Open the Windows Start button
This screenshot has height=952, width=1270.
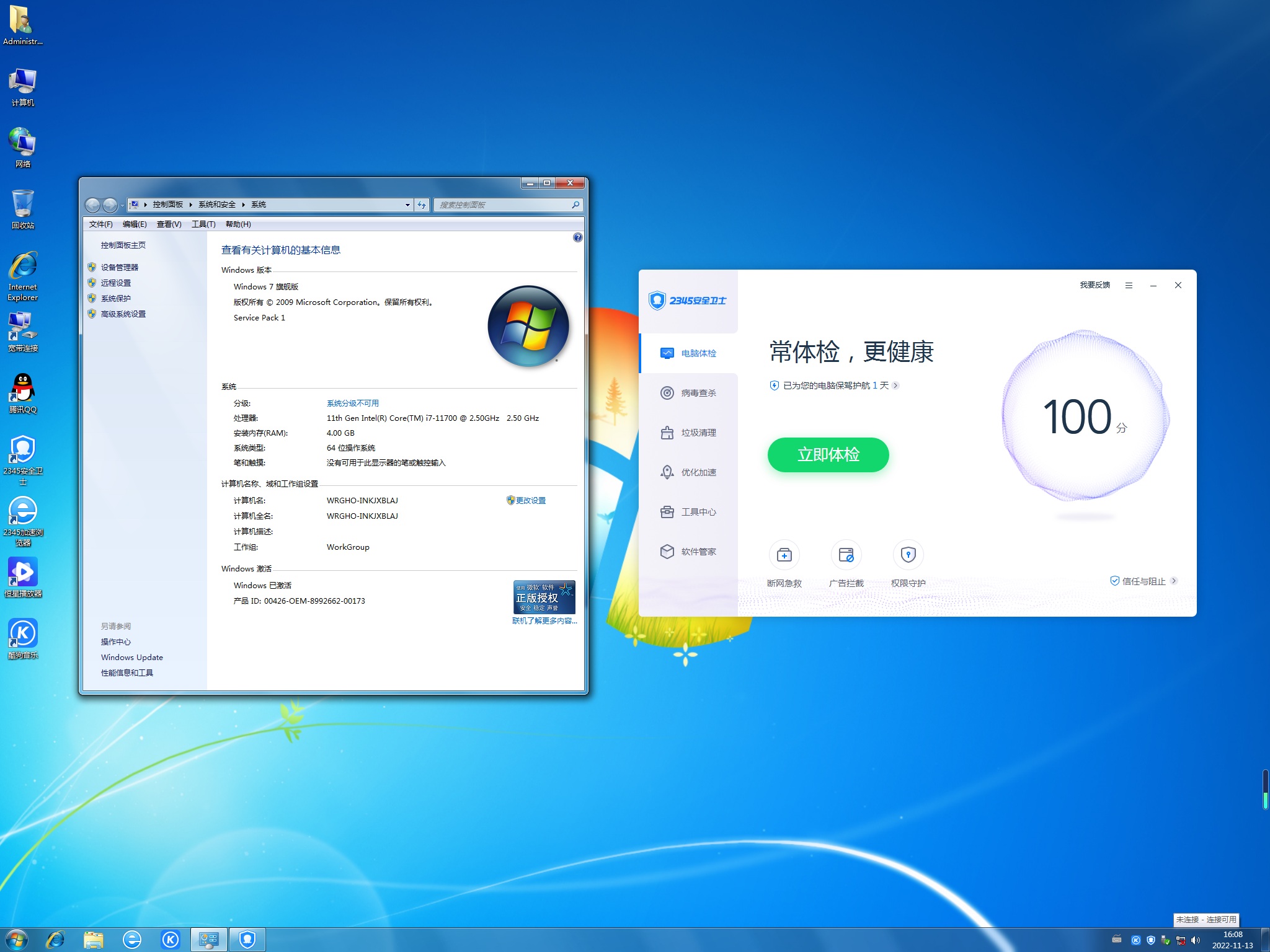coord(17,940)
